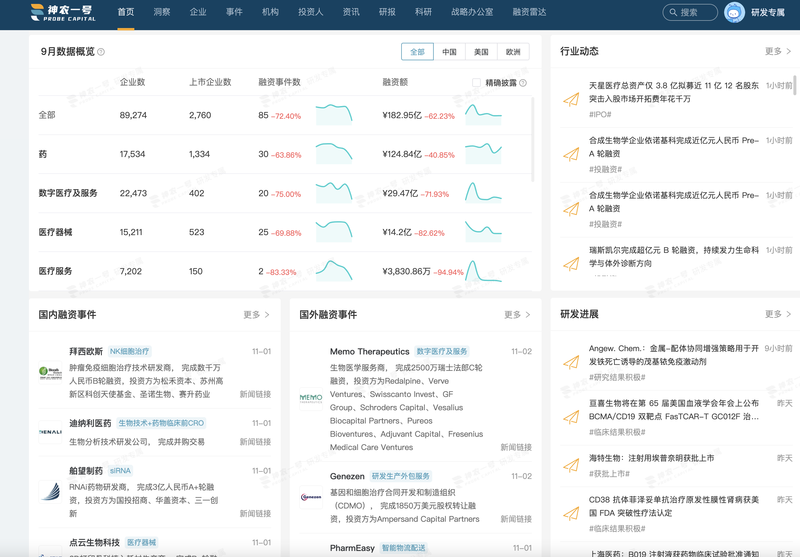
Task: Open 迪纳利医药 company logo
Action: tap(50, 432)
